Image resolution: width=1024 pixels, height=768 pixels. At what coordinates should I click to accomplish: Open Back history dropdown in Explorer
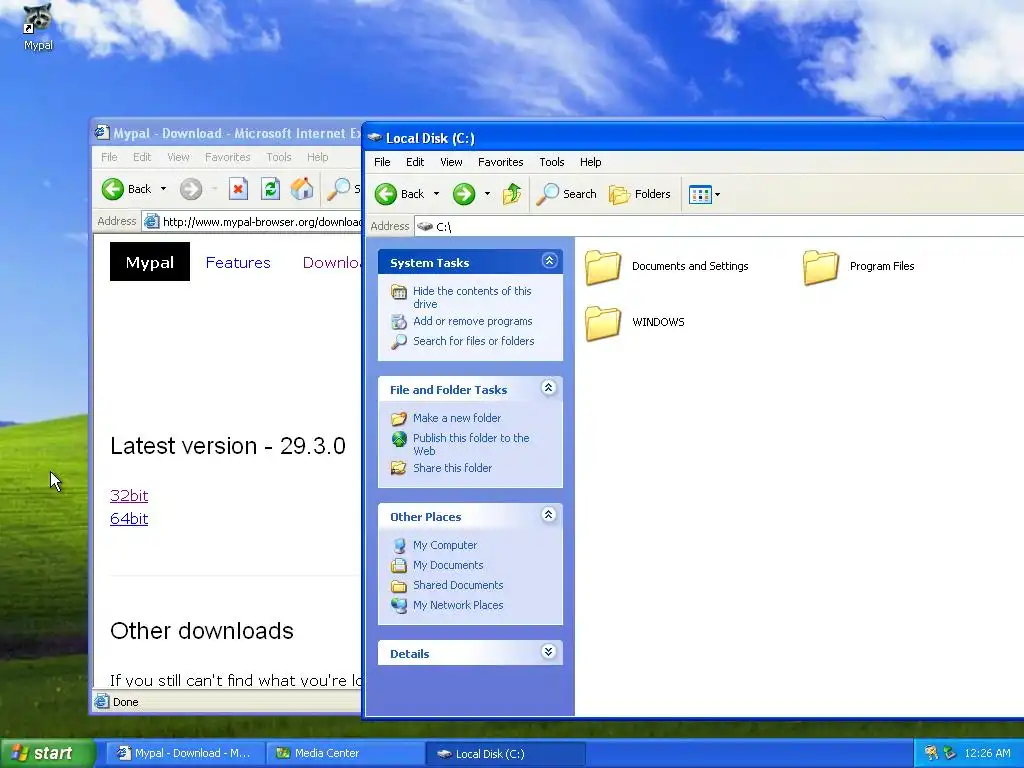pos(436,194)
